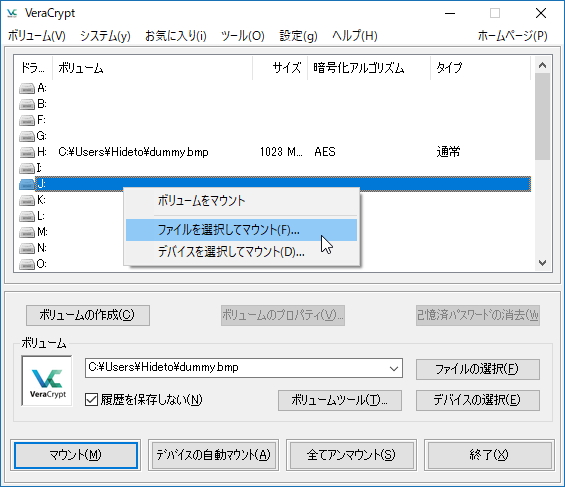This screenshot has width=565, height=487.
Task: Click the drive icon for N:
Action: (27, 249)
